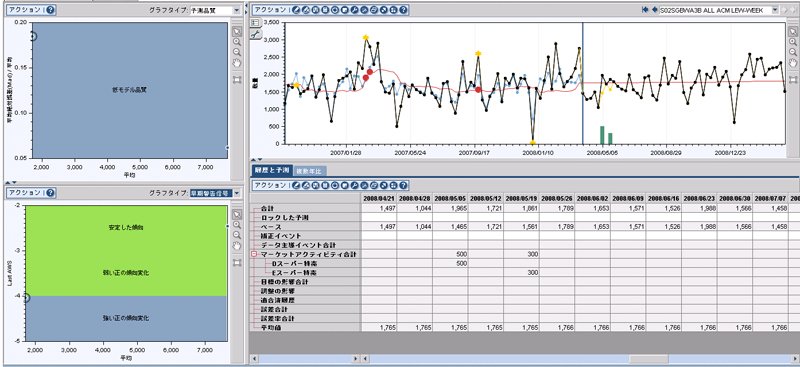The width and height of the screenshot is (800, 367).
Task: Open the アクション menu in the data table toolbar
Action: tap(270, 185)
